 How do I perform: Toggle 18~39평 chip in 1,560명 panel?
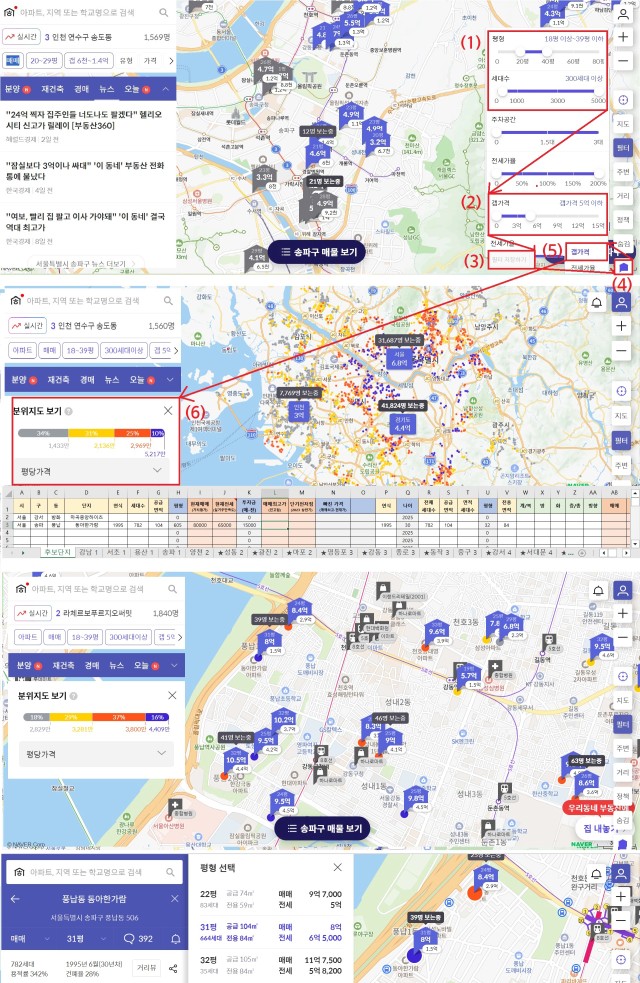pyautogui.click(x=79, y=350)
